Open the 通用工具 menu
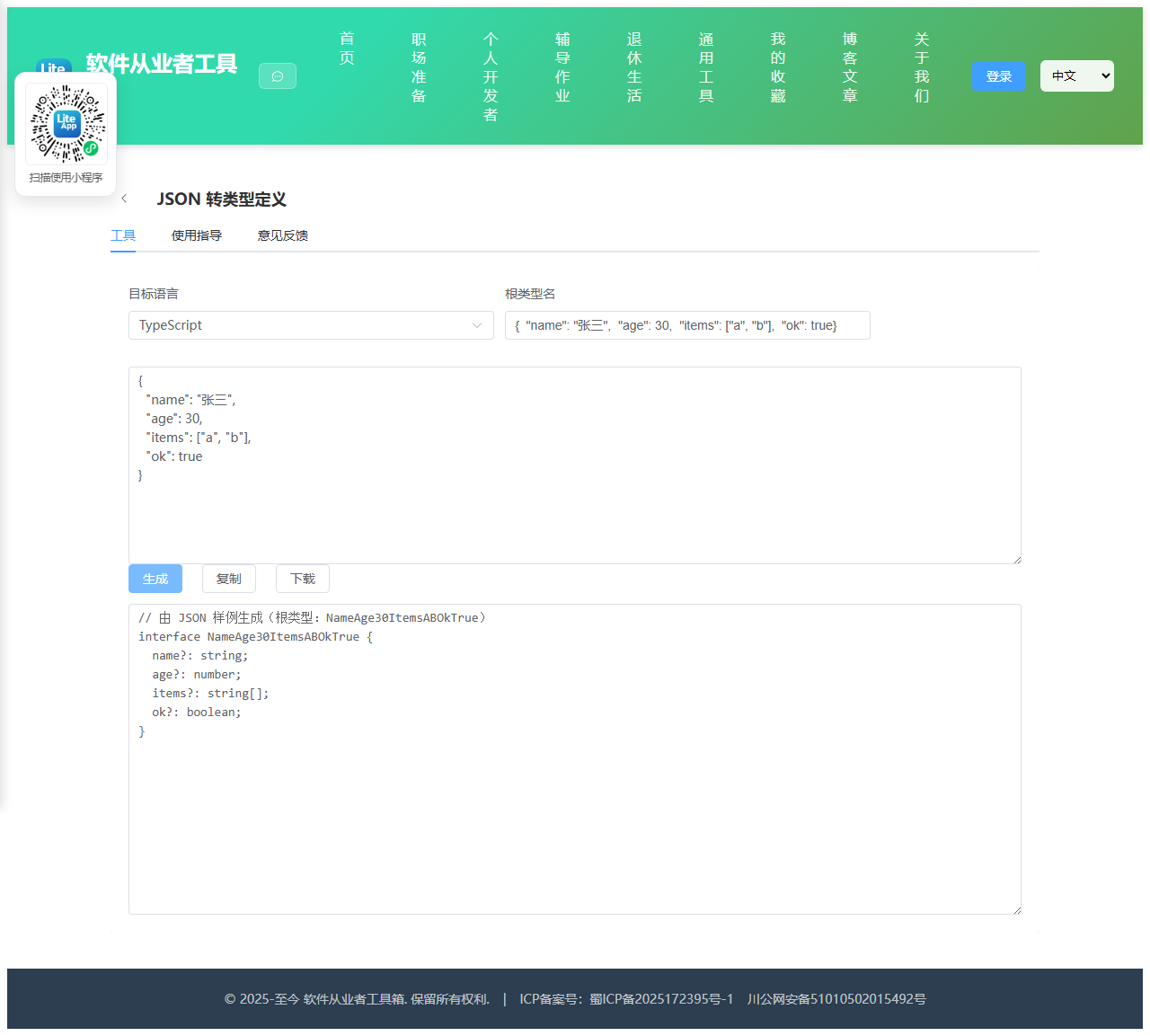This screenshot has height=1036, width=1150. 706,67
